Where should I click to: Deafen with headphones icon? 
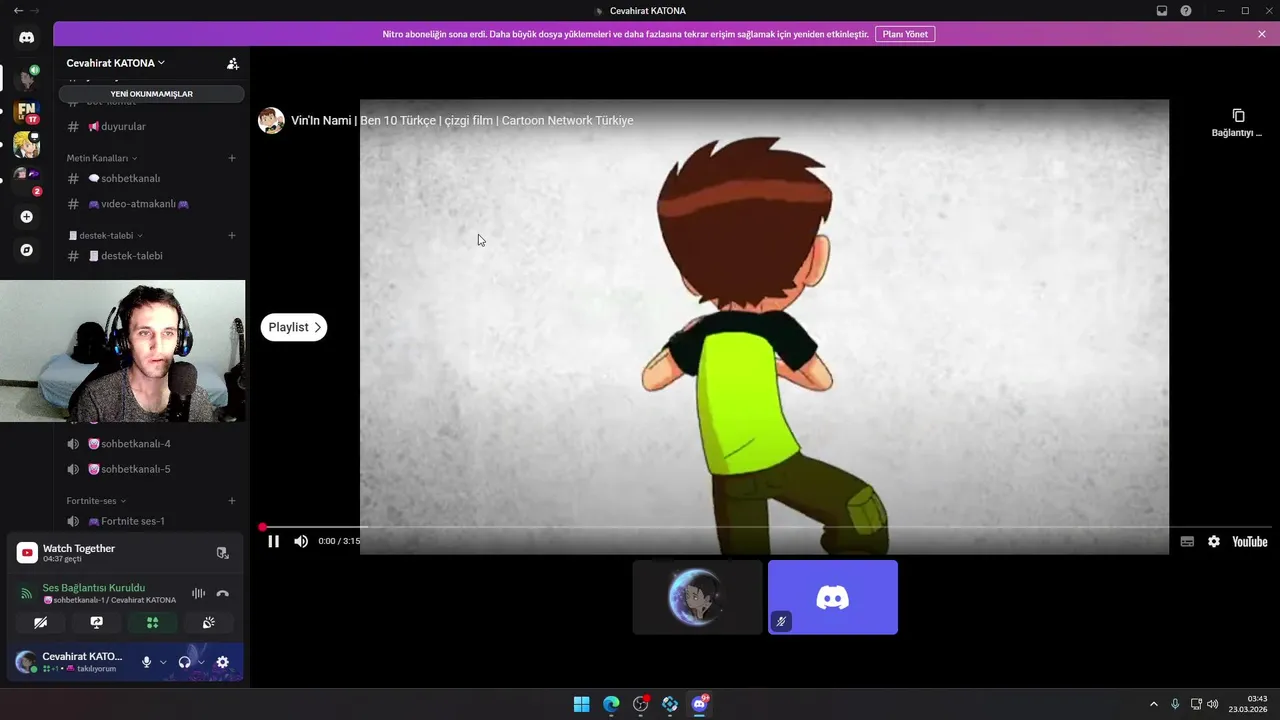click(184, 662)
